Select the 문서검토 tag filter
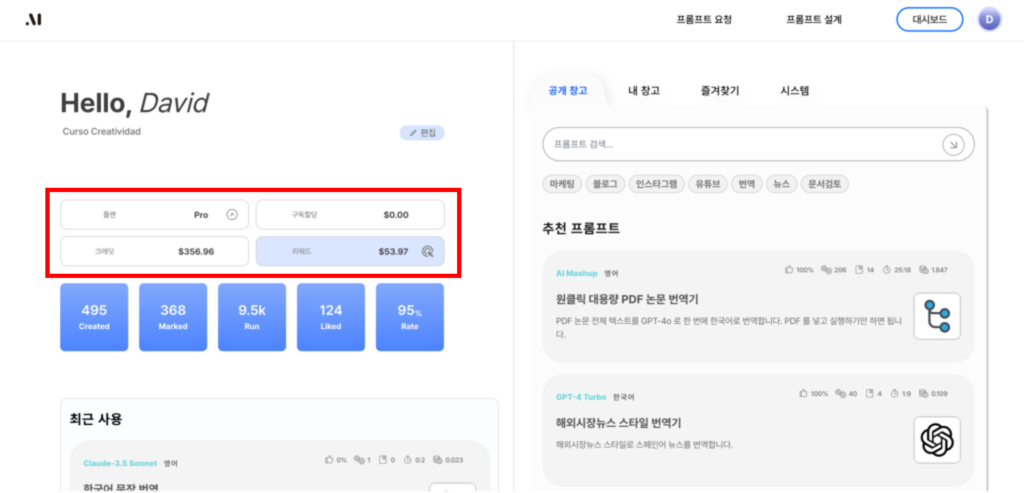The height and width of the screenshot is (493, 1024). pos(826,184)
